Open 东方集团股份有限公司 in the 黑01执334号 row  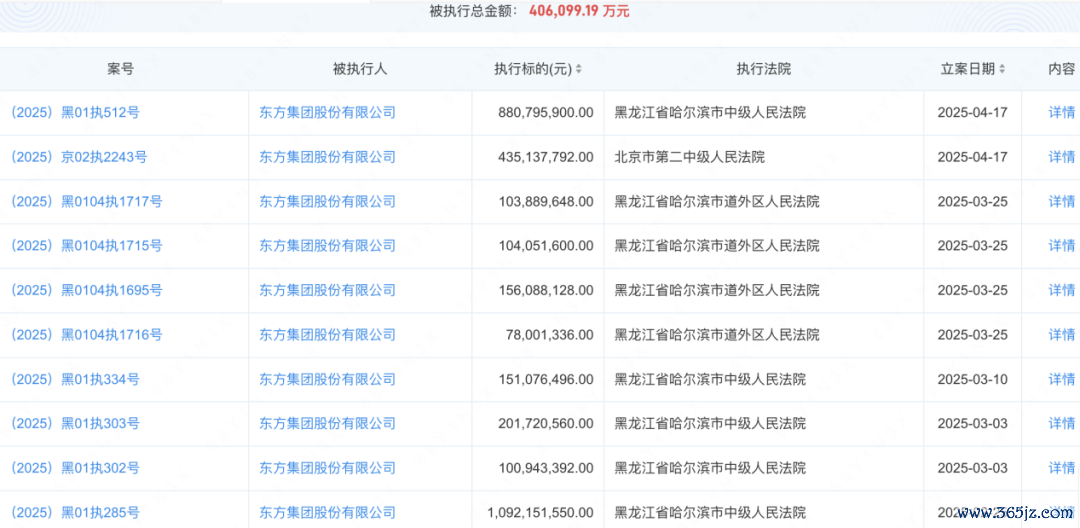(x=328, y=379)
